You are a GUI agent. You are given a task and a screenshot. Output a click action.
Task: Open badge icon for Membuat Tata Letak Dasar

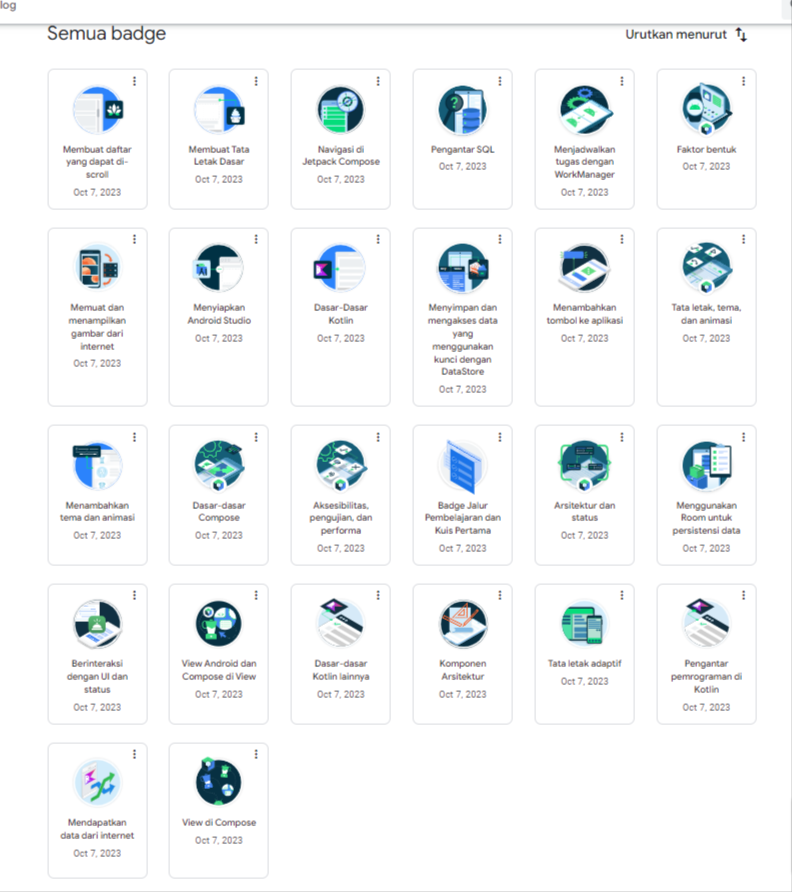pos(219,110)
